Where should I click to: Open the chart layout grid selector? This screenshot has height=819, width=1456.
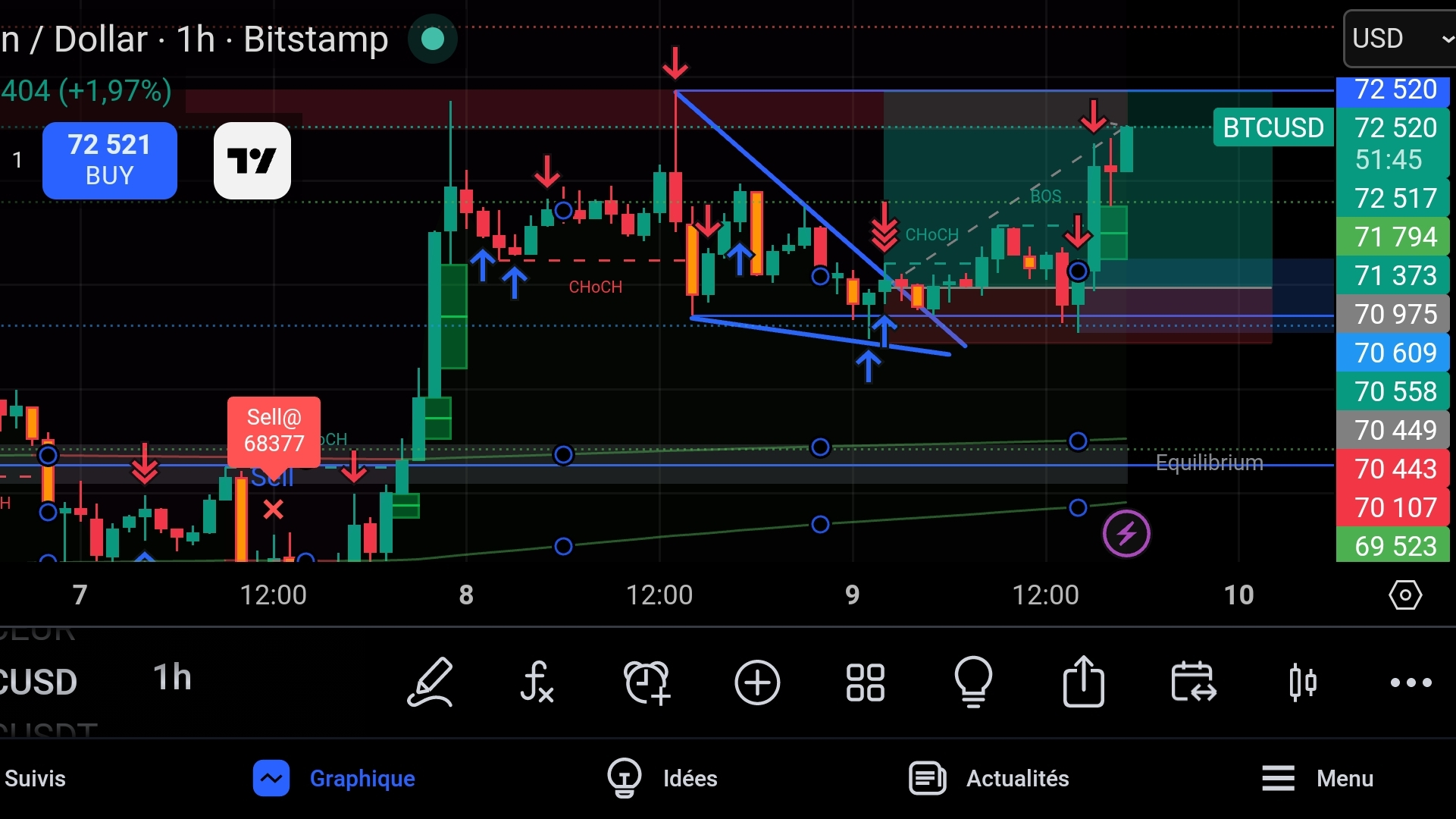(x=865, y=682)
